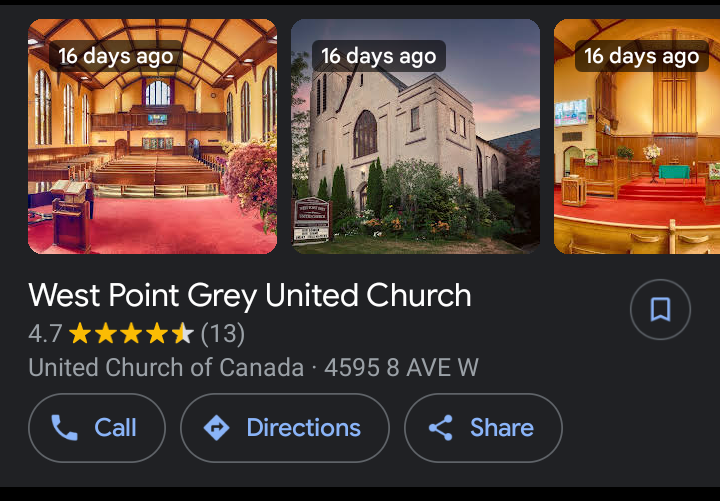Click the 4.7 rating number
This screenshot has width=720, height=501.
point(45,333)
